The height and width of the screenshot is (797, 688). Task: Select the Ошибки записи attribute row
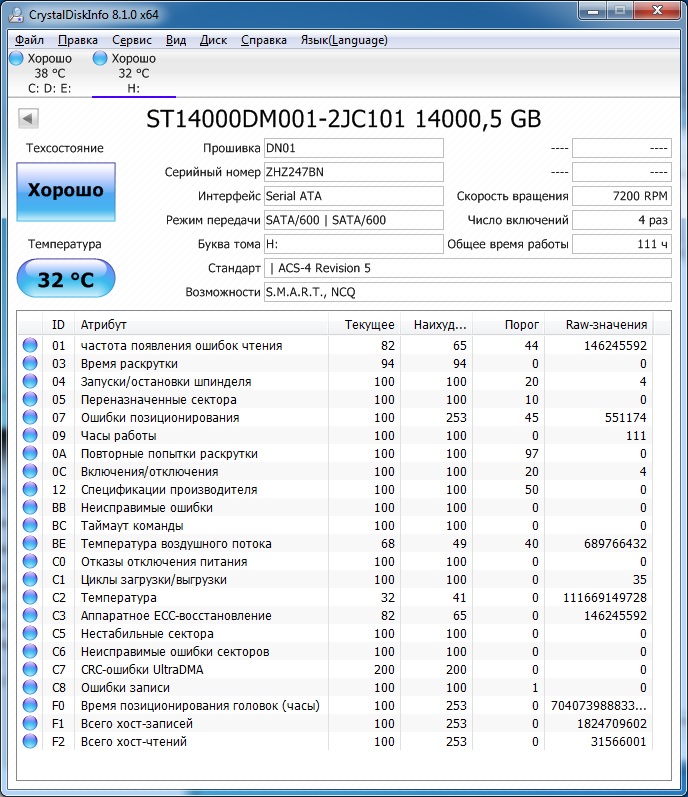click(335, 687)
